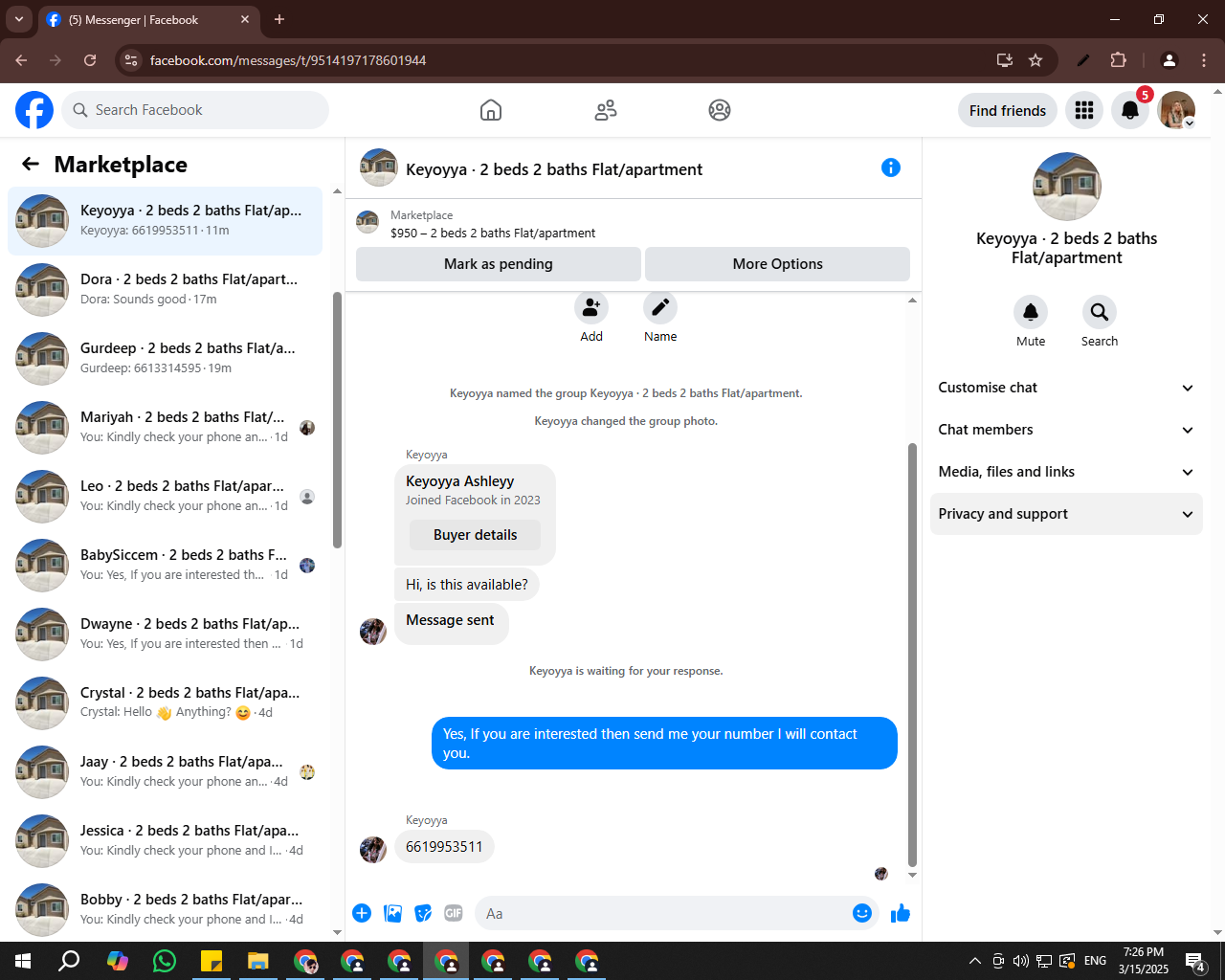Open the nine-dot Menu grid icon
The image size is (1225, 980).
point(1084,110)
